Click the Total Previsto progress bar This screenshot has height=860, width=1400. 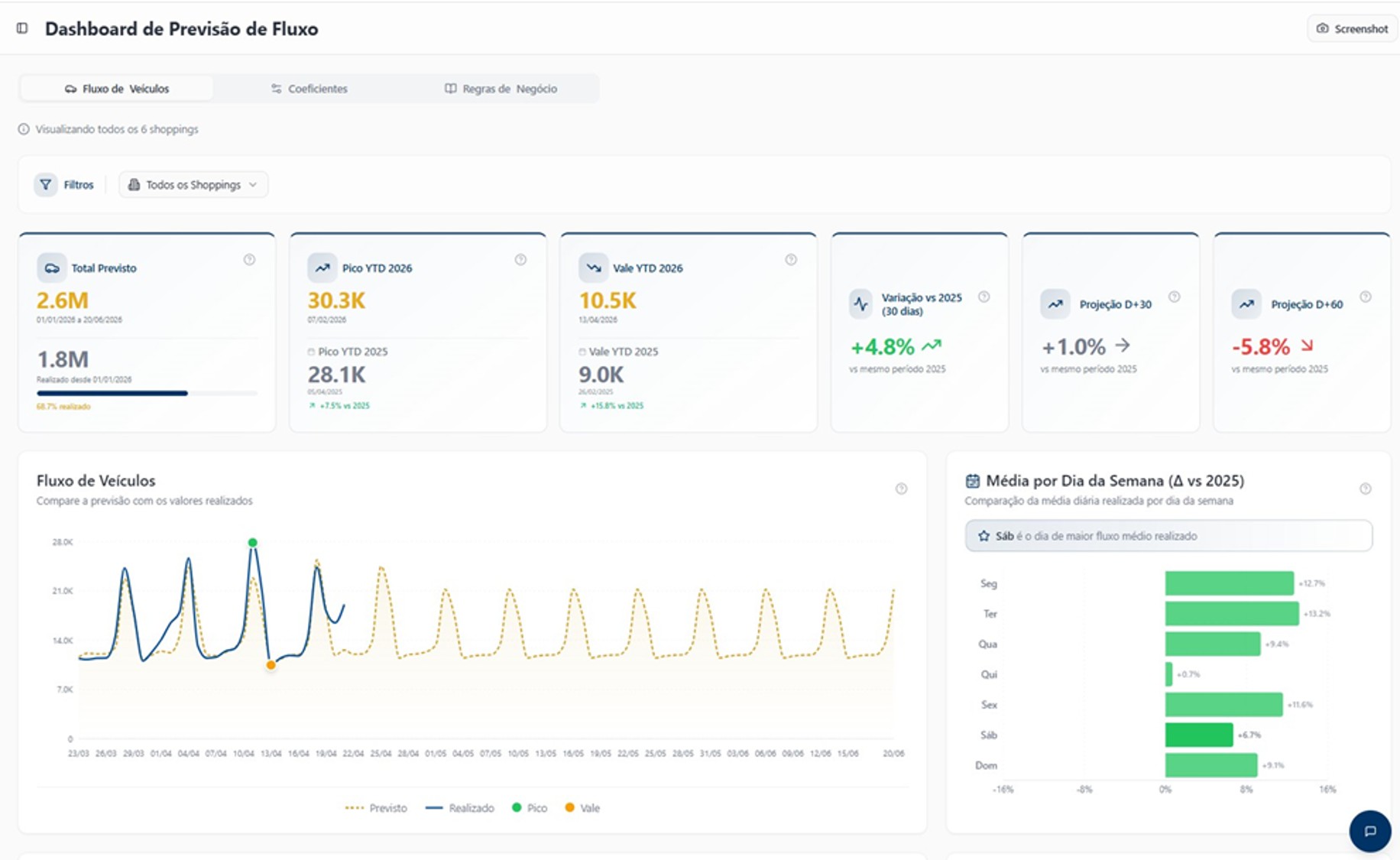(x=147, y=393)
